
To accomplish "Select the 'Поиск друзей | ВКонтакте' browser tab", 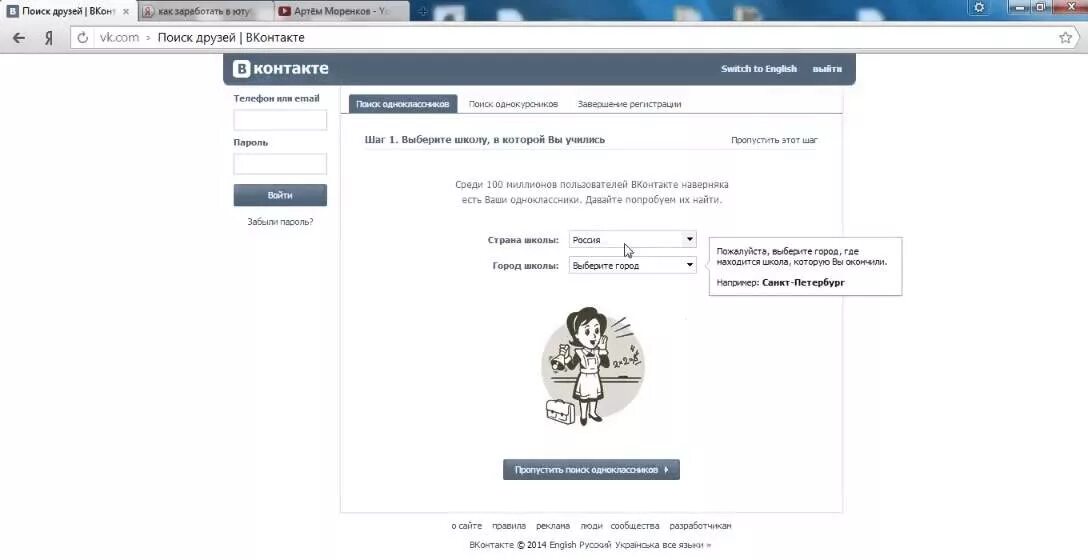I will tap(68, 12).
